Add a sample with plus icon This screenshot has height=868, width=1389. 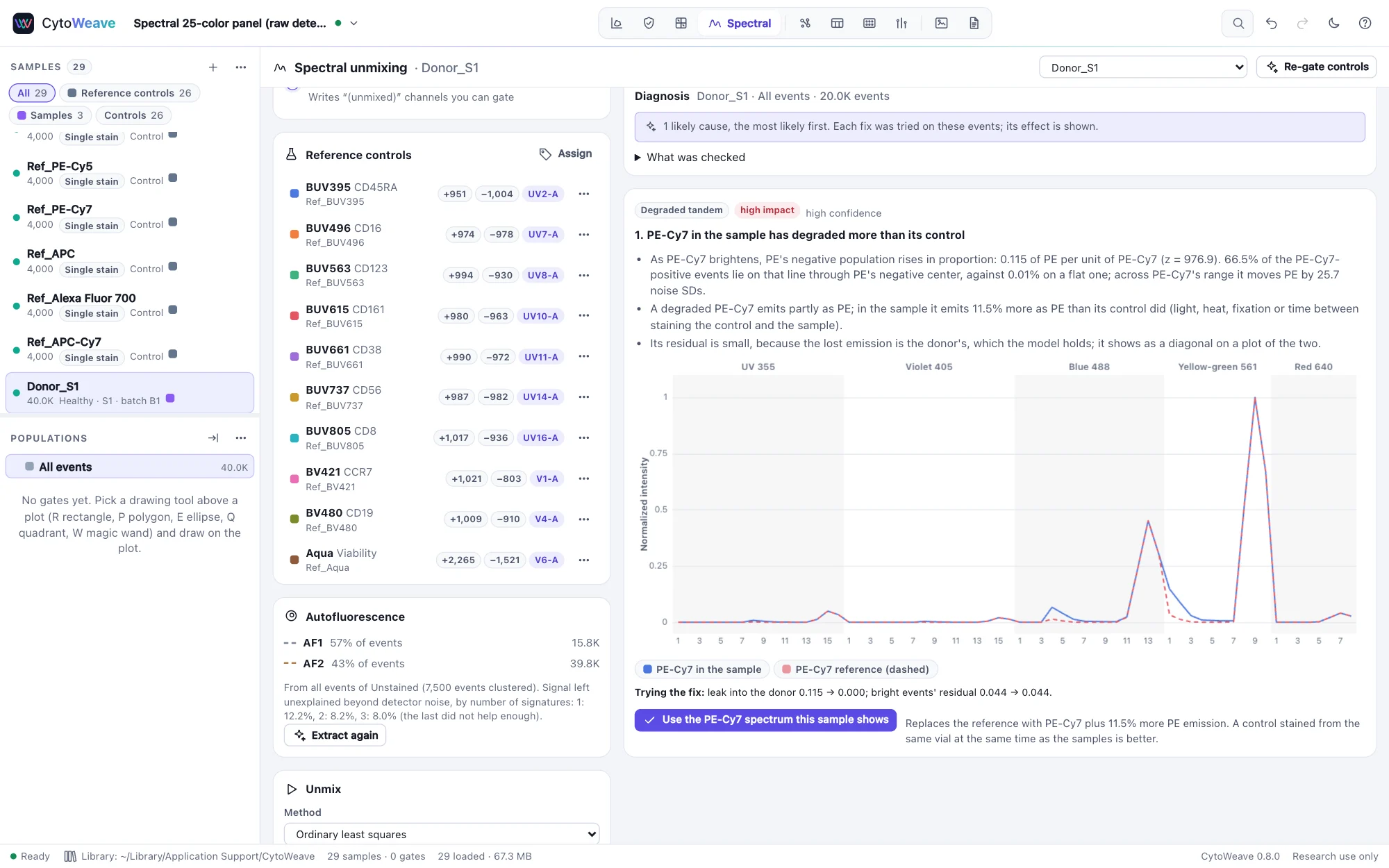click(213, 67)
